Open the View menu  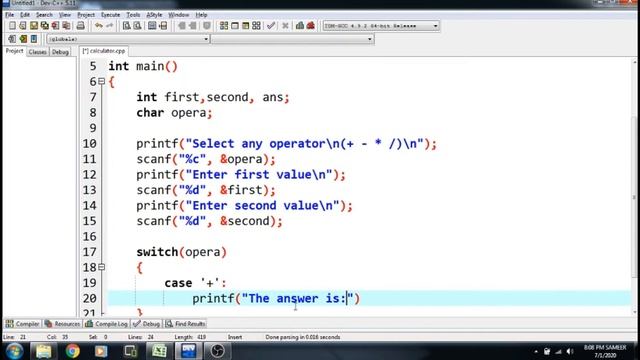[64, 15]
